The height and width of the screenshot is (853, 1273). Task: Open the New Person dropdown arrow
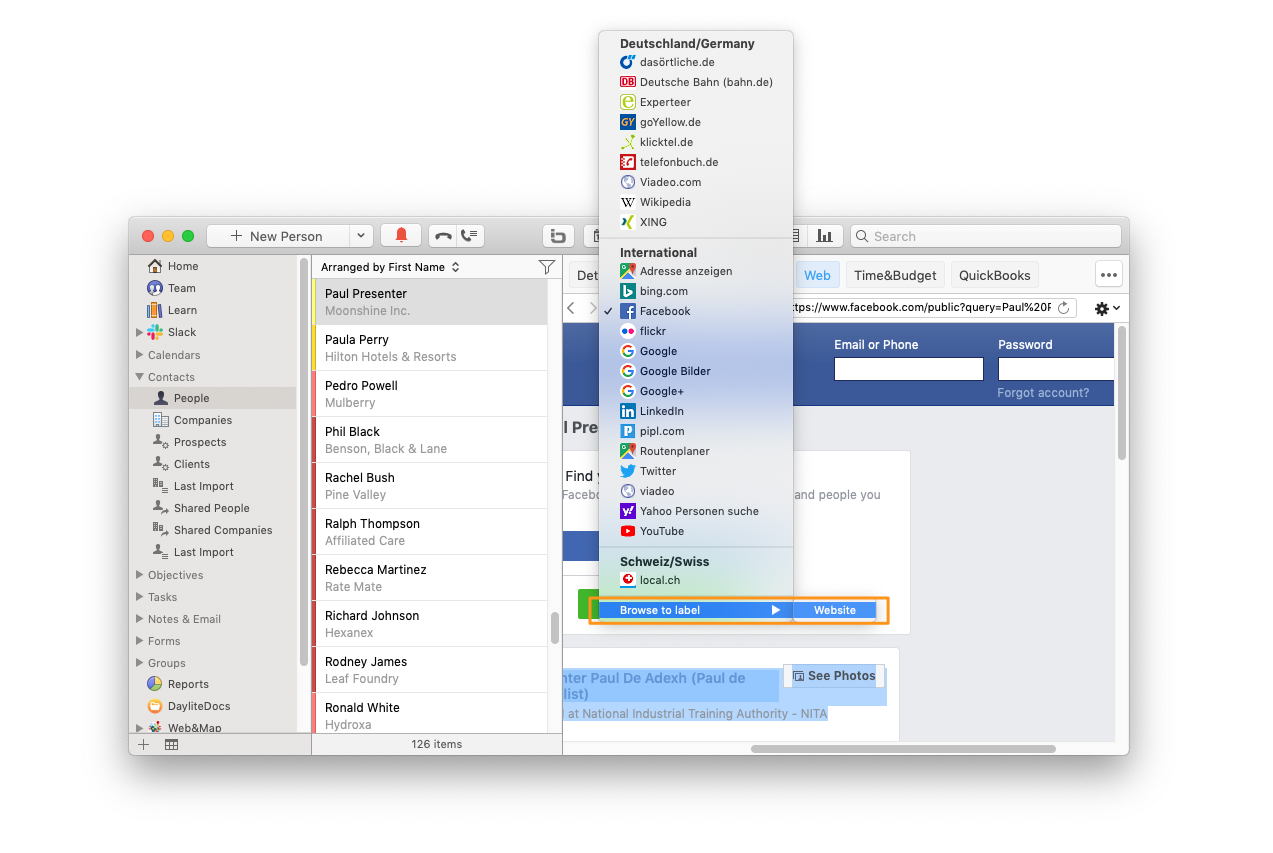pos(361,236)
